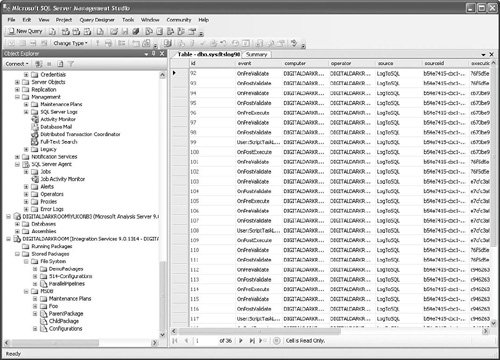
Task: Click the computer column header
Action: tap(305, 63)
